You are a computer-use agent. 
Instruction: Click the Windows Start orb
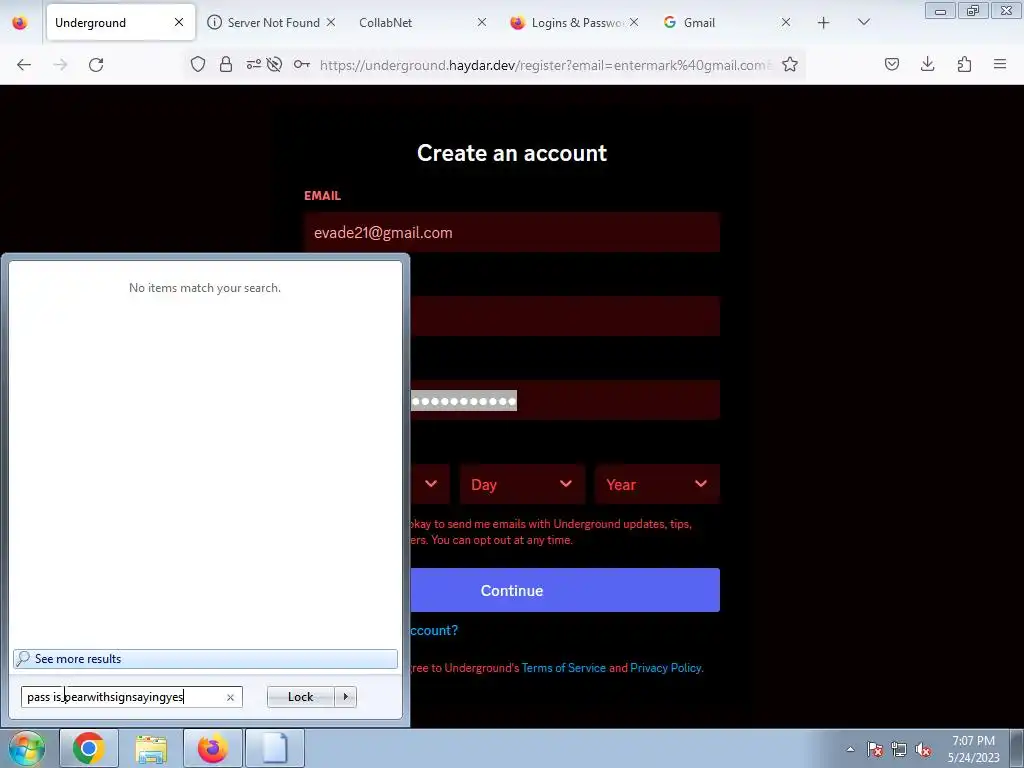(x=26, y=748)
